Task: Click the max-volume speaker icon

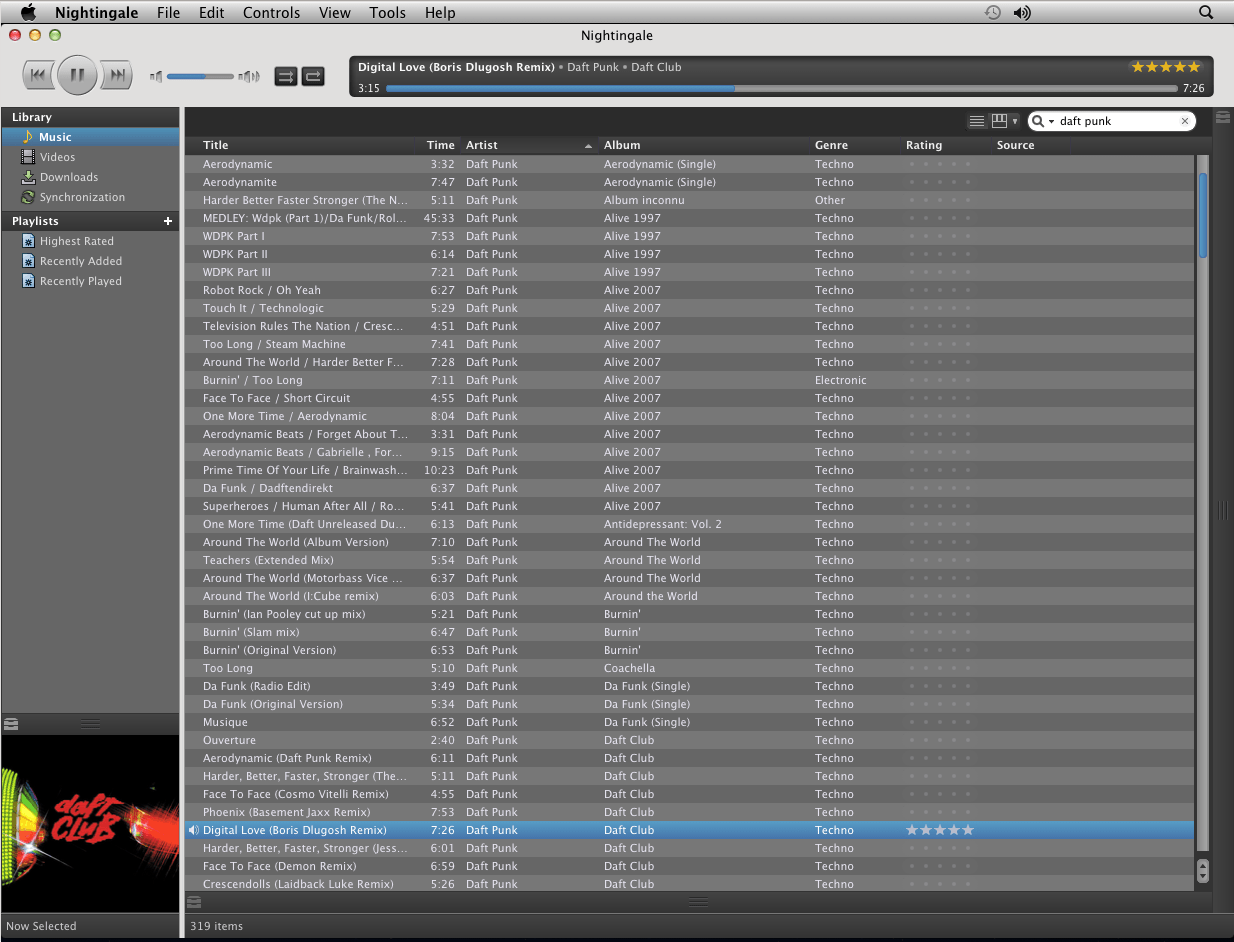Action: click(x=249, y=76)
